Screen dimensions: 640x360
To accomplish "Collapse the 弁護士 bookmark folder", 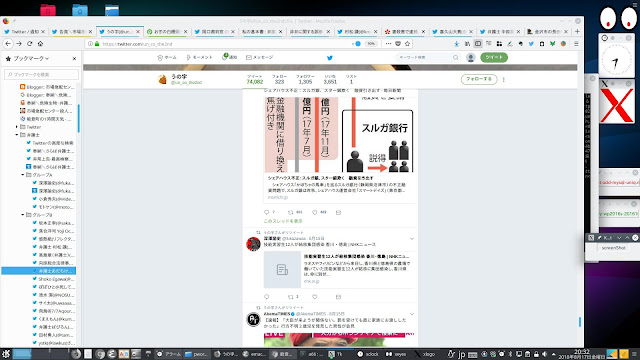I will pos(17,135).
